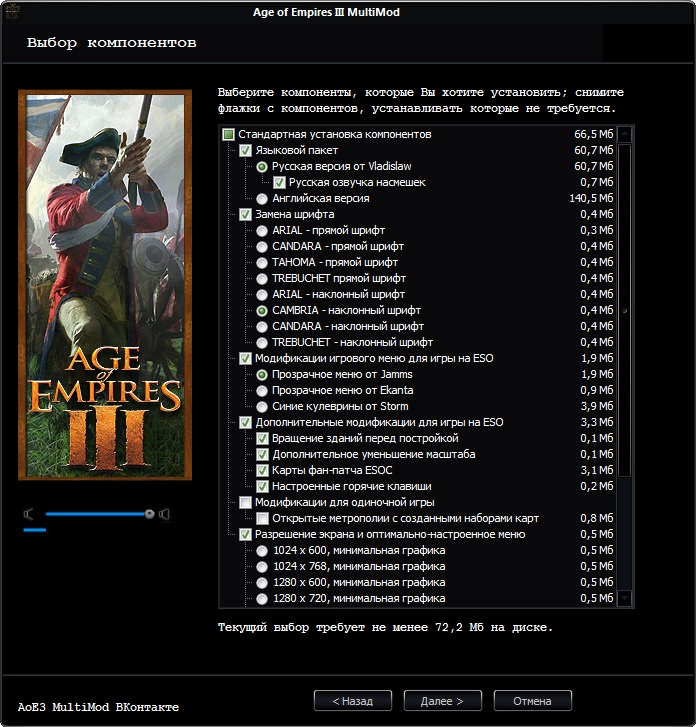Click the mute speaker icon left of volume slider

pos(29,514)
